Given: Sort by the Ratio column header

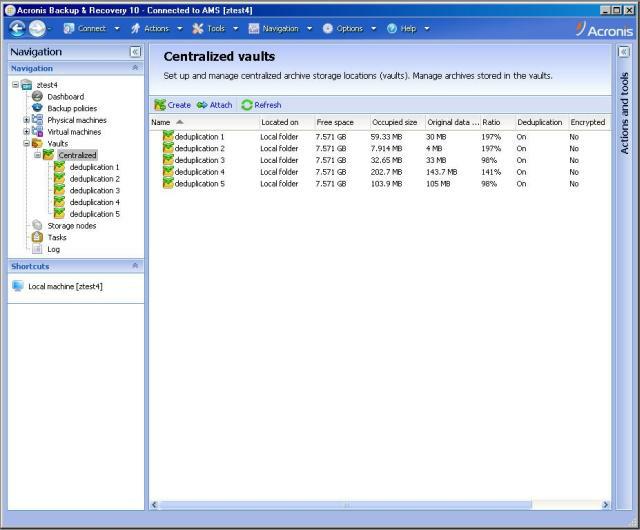Looking at the screenshot, I should [x=498, y=122].
